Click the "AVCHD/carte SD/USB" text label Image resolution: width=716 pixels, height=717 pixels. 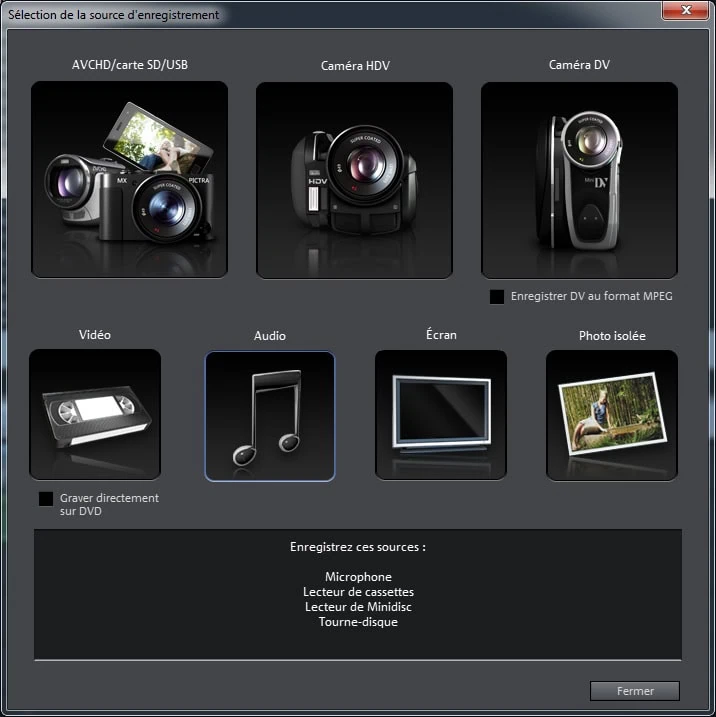[129, 65]
